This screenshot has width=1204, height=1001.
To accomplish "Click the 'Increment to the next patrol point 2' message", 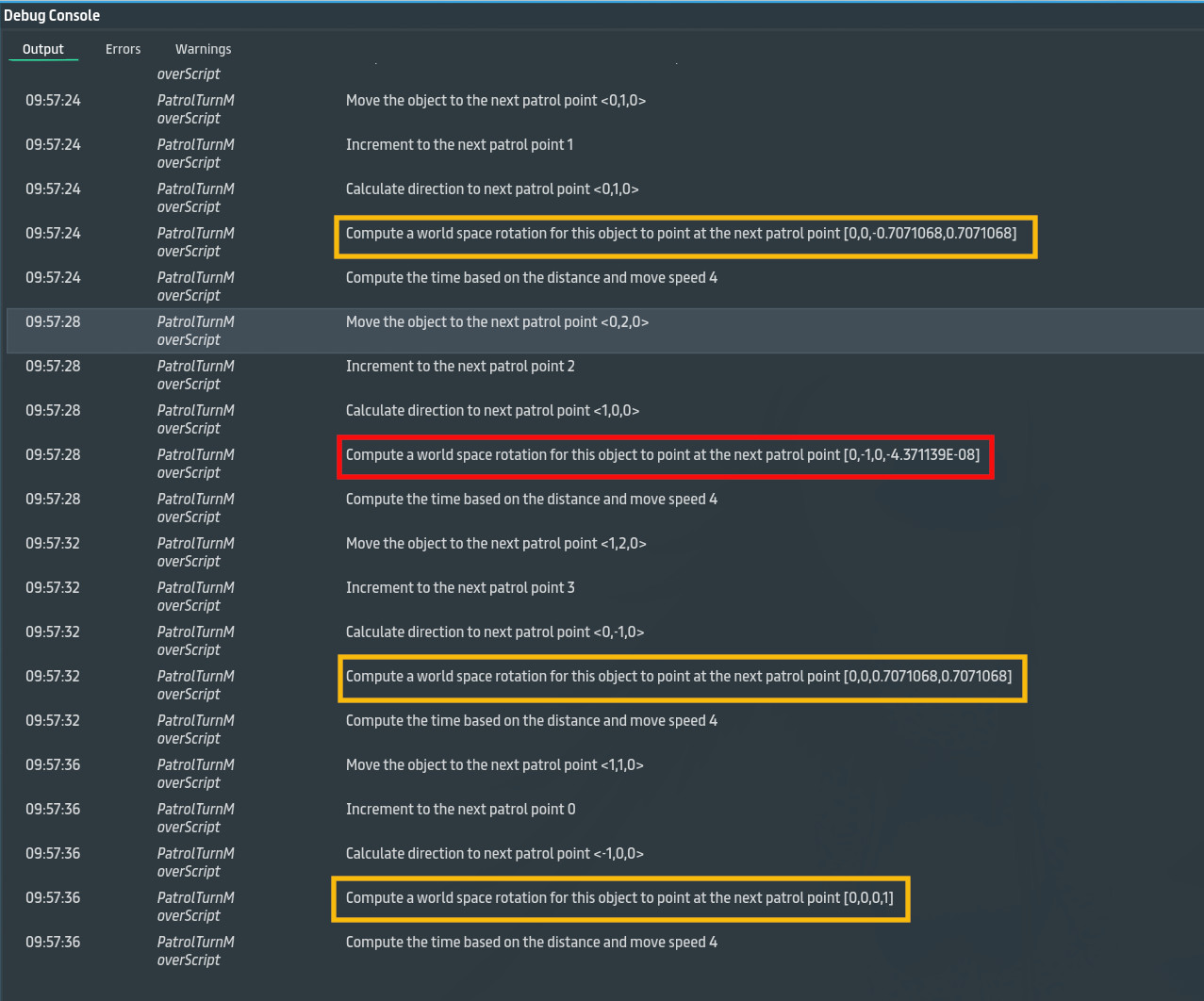I will 459,366.
